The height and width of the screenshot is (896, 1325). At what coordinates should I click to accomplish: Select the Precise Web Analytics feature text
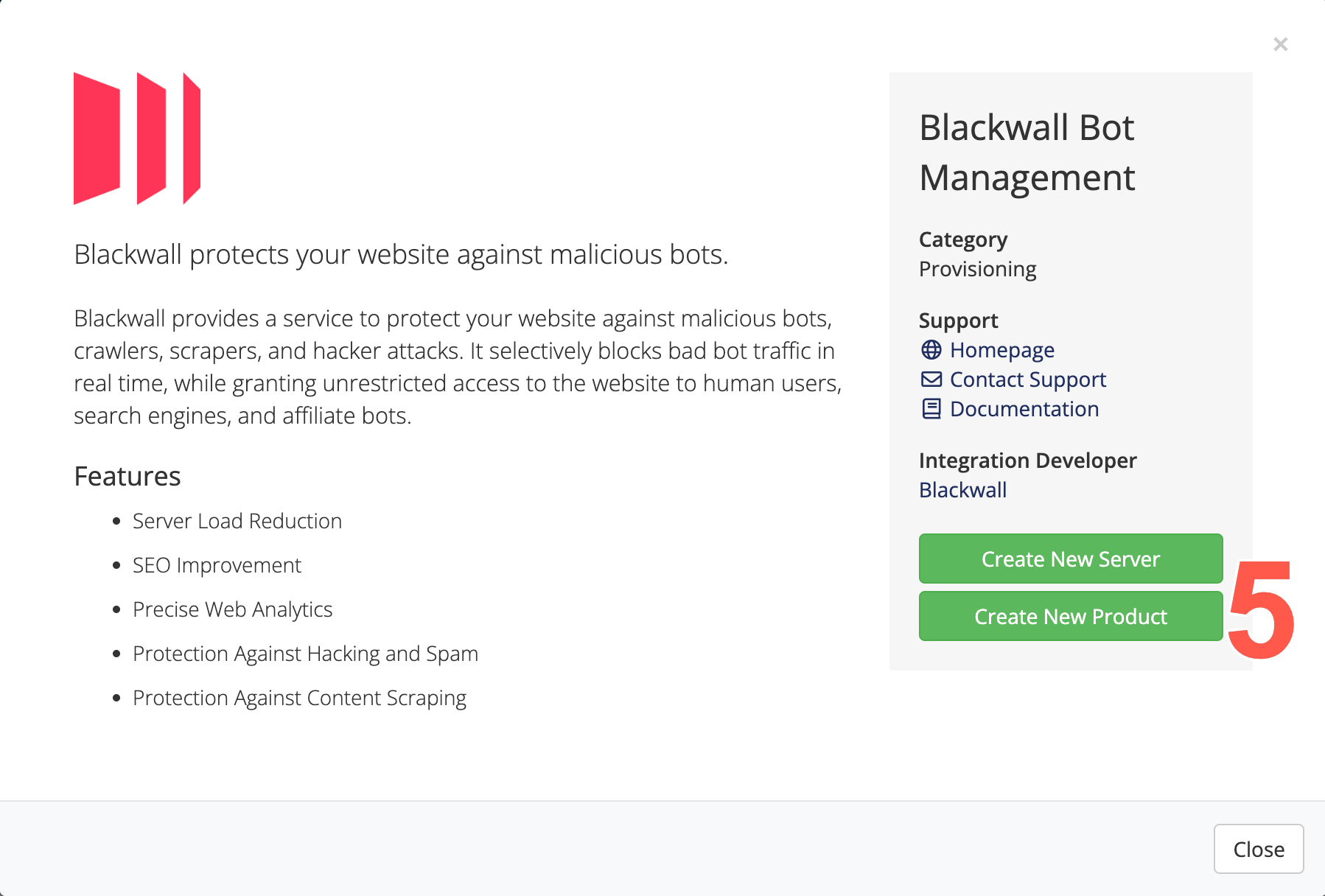(232, 609)
